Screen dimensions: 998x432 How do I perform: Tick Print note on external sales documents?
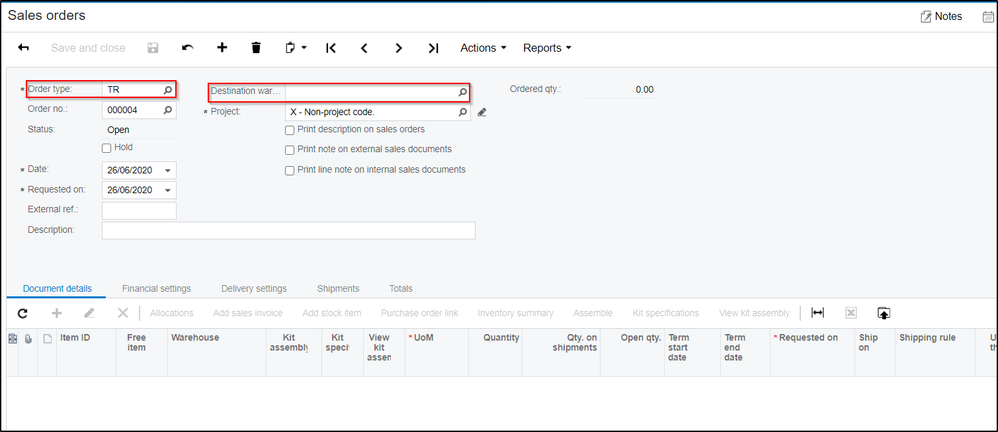click(290, 150)
